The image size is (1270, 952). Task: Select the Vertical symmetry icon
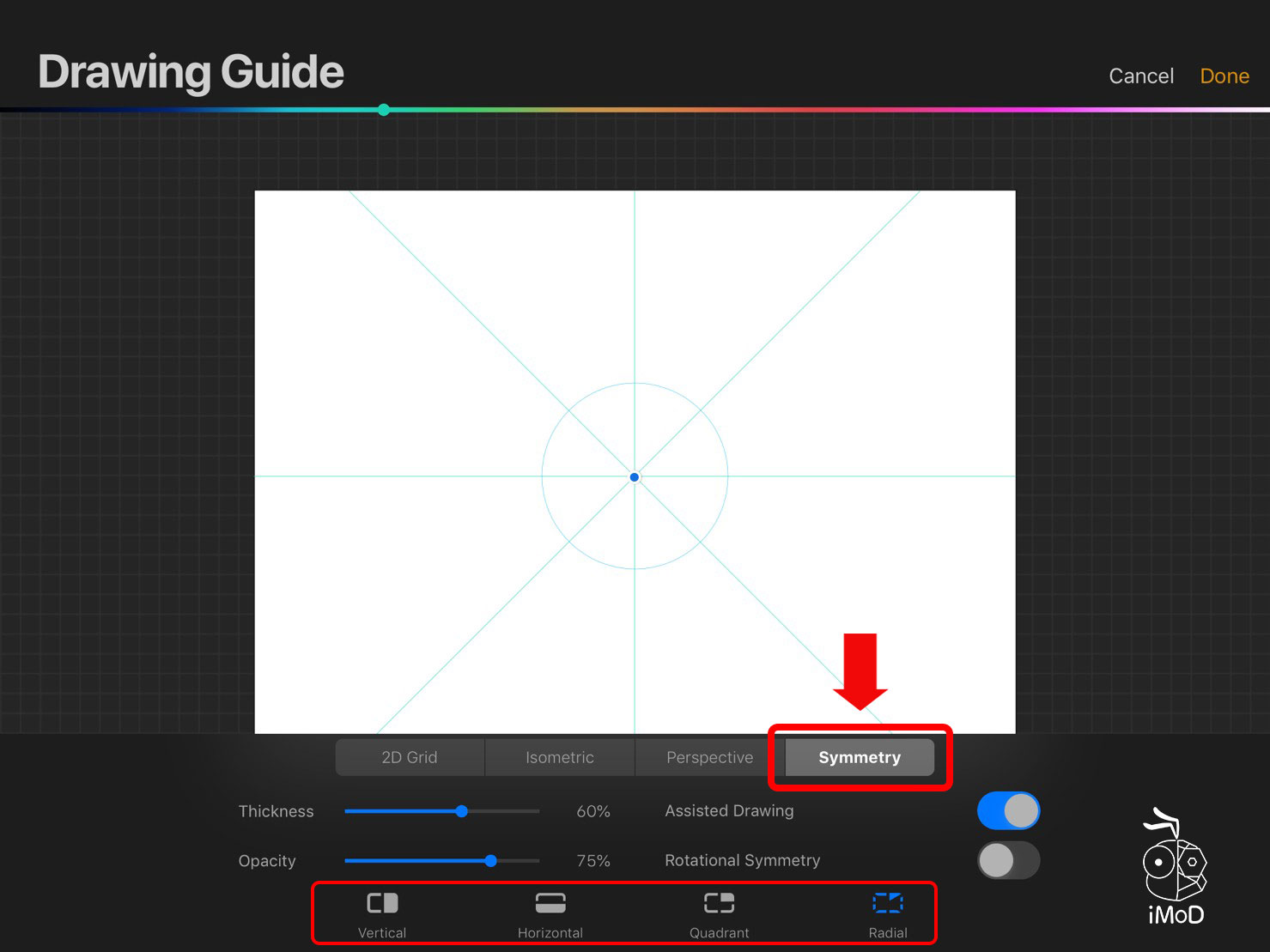[x=382, y=904]
